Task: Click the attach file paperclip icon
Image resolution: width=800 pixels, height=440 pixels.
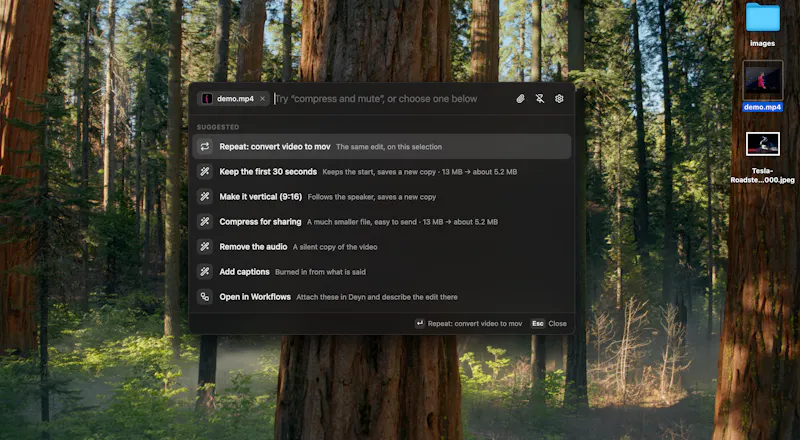Action: (x=520, y=99)
